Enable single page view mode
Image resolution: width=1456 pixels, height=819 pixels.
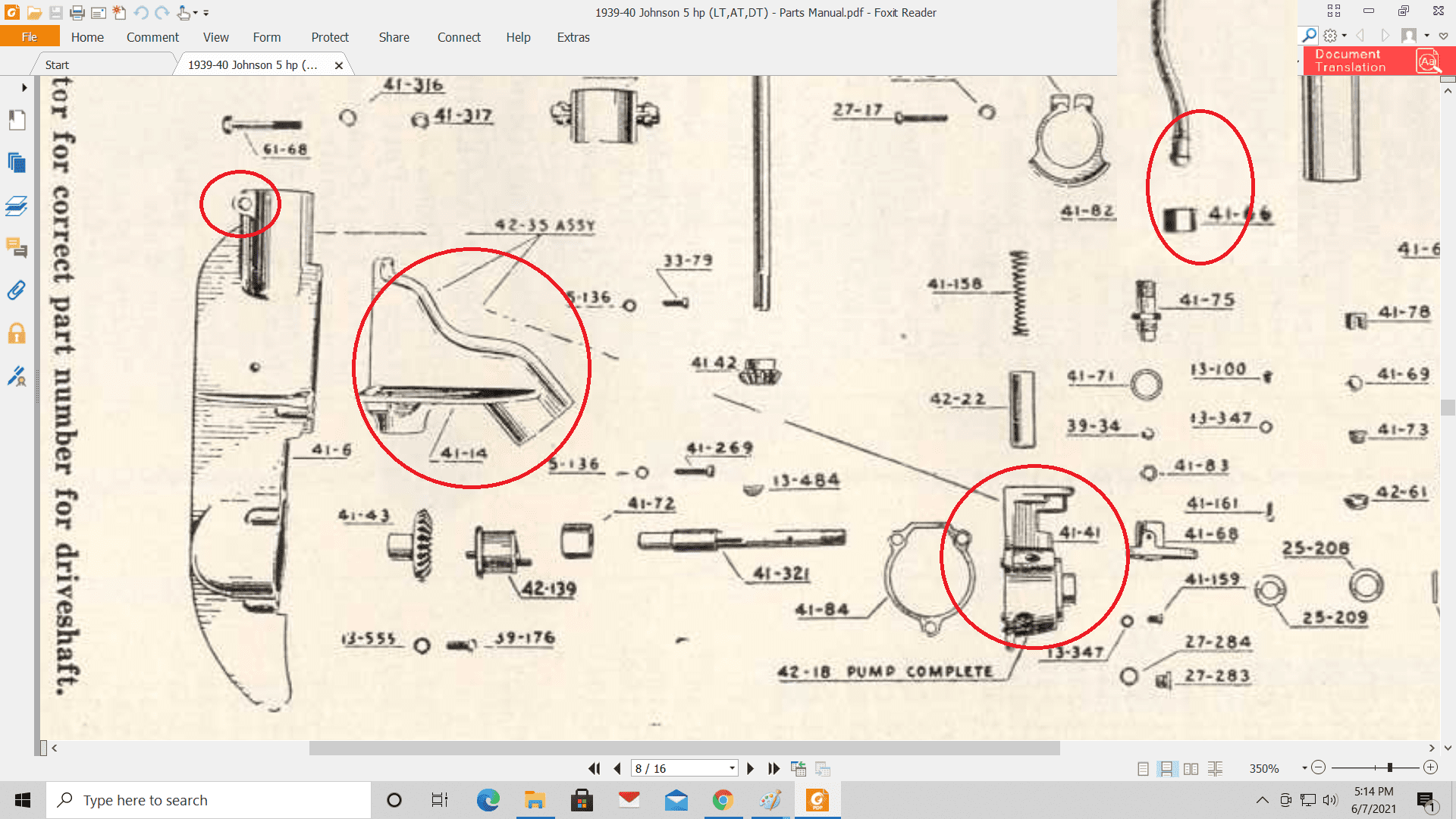(x=1143, y=768)
